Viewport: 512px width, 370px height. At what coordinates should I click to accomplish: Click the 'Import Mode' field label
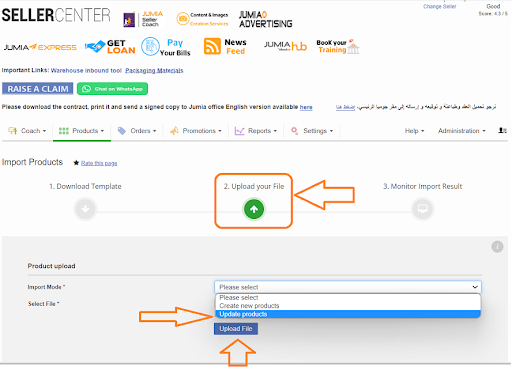(46, 287)
